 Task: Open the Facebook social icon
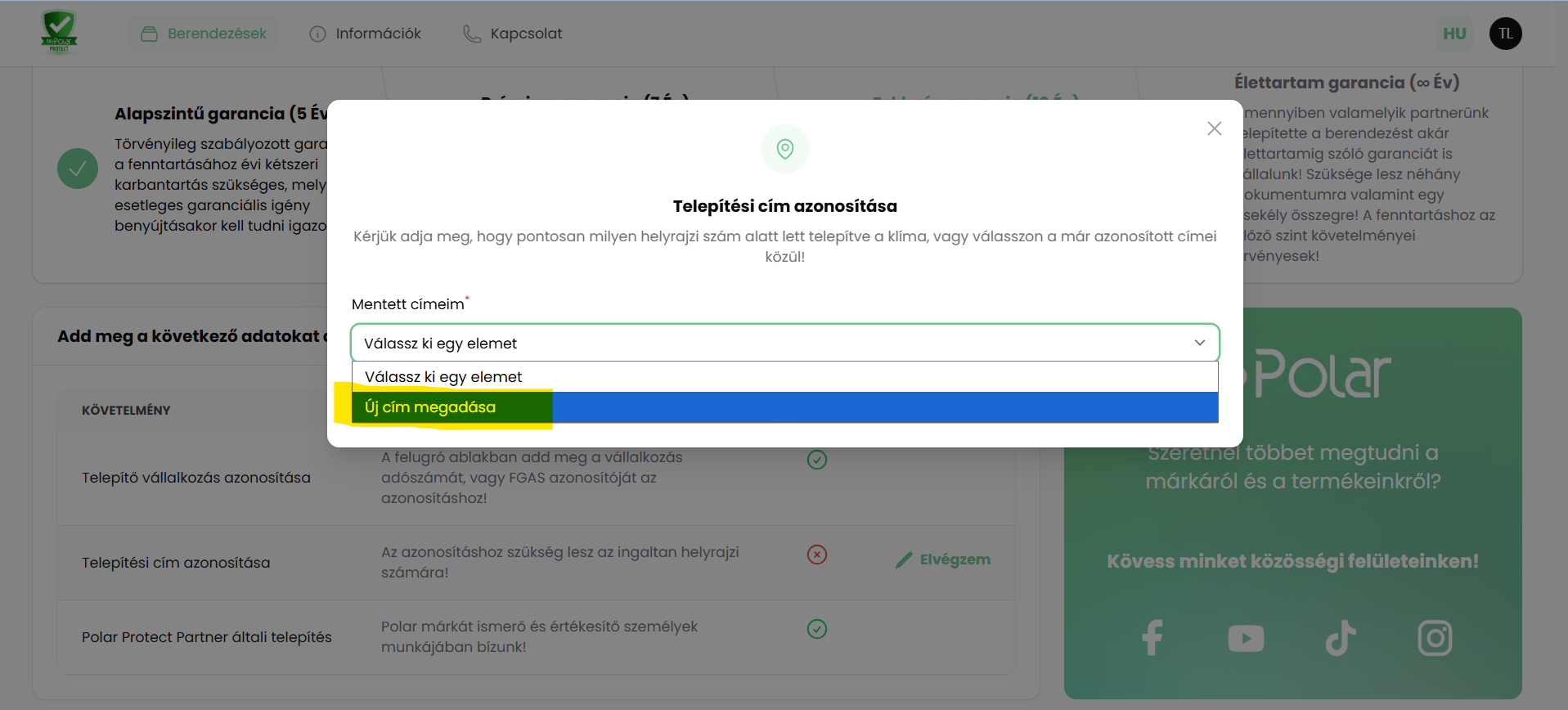coord(1152,638)
